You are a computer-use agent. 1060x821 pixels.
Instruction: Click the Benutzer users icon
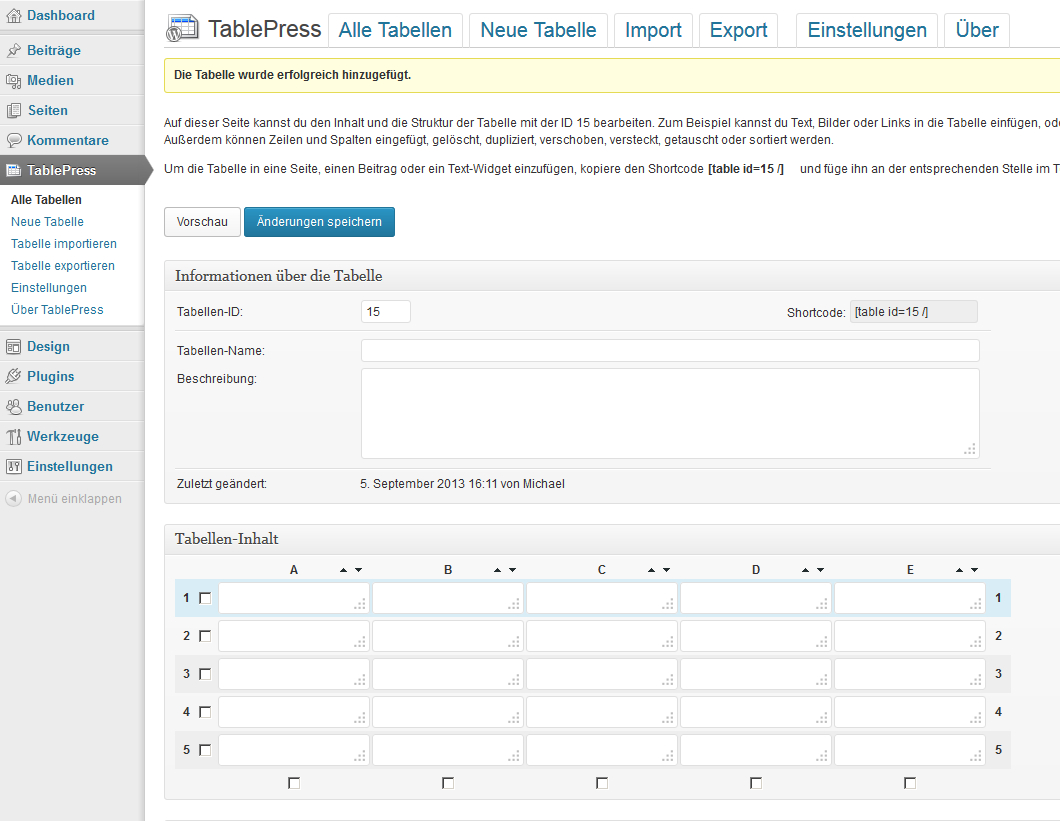(x=14, y=406)
